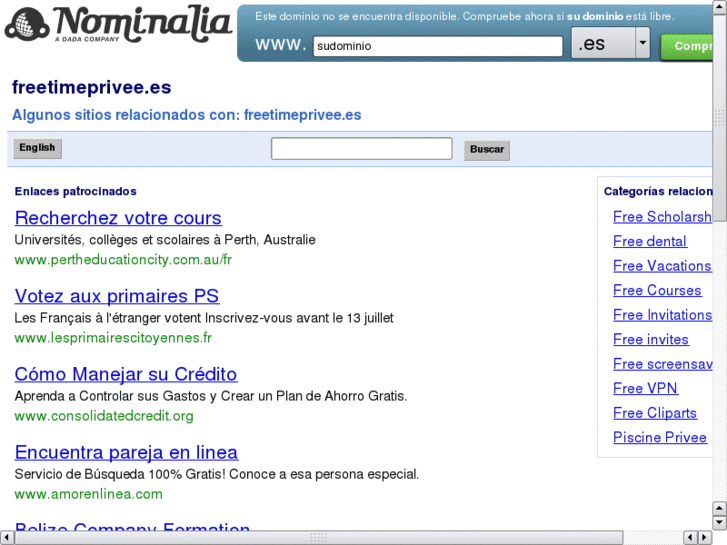
Task: Open the Free dental category link
Action: 650,241
